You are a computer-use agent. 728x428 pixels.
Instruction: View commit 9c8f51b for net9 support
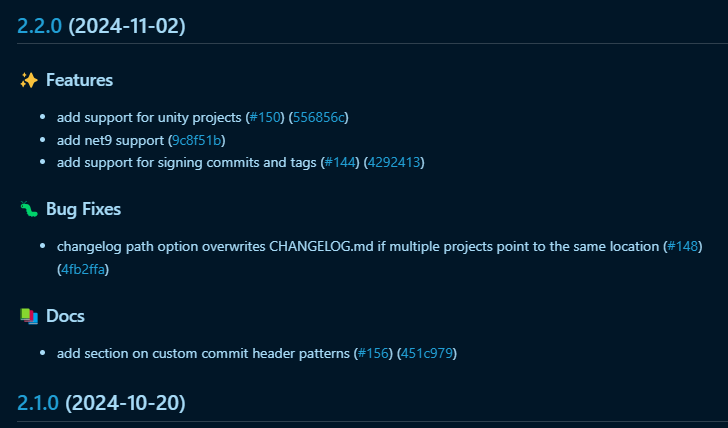point(196,140)
